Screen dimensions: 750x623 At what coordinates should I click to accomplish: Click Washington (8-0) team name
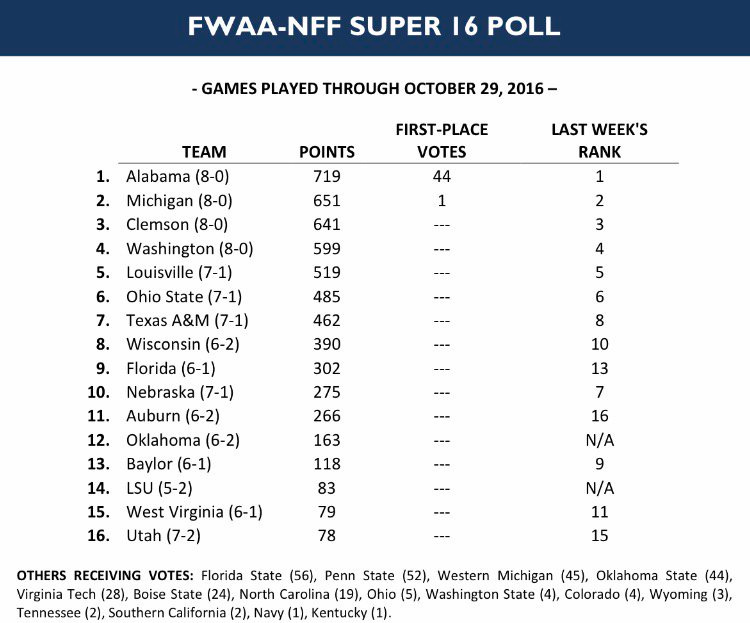[x=189, y=249]
